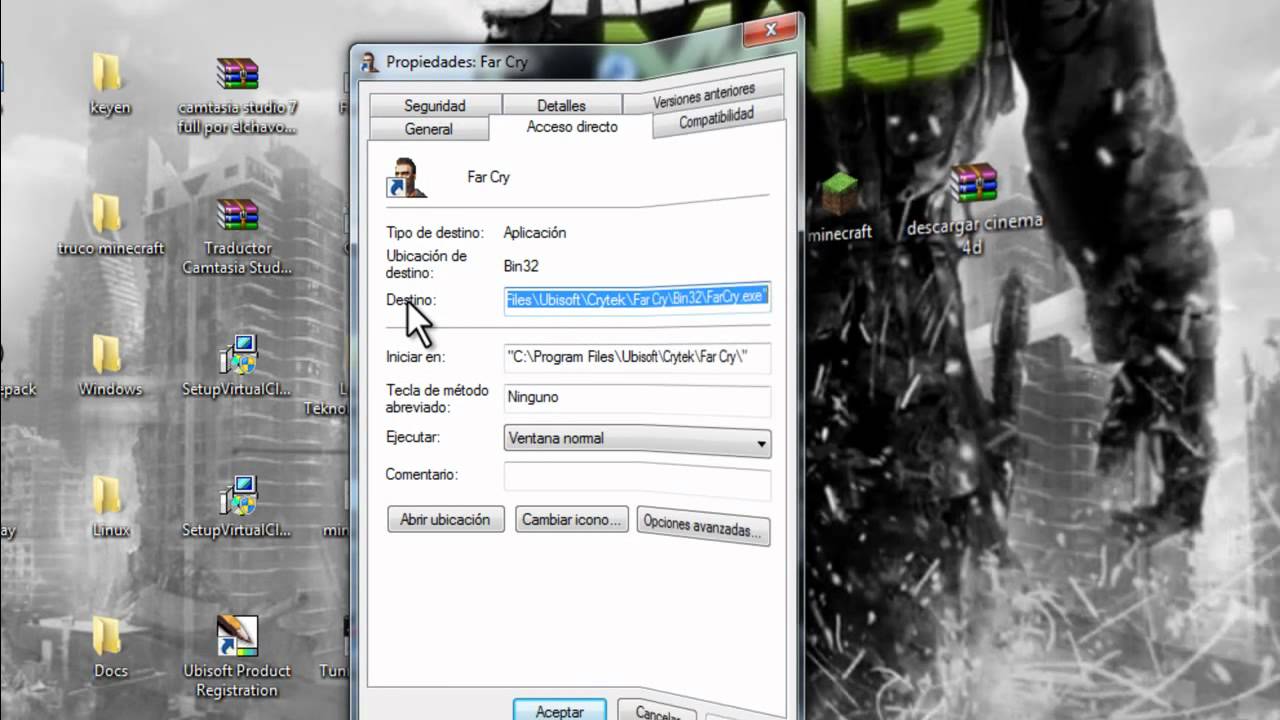This screenshot has height=720, width=1280.
Task: Click the Destino path field
Action: 637,297
